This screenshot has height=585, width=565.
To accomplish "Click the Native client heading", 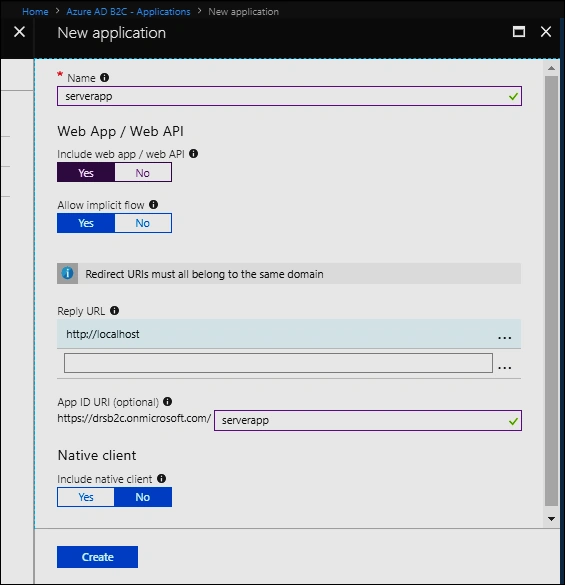I will tap(97, 455).
